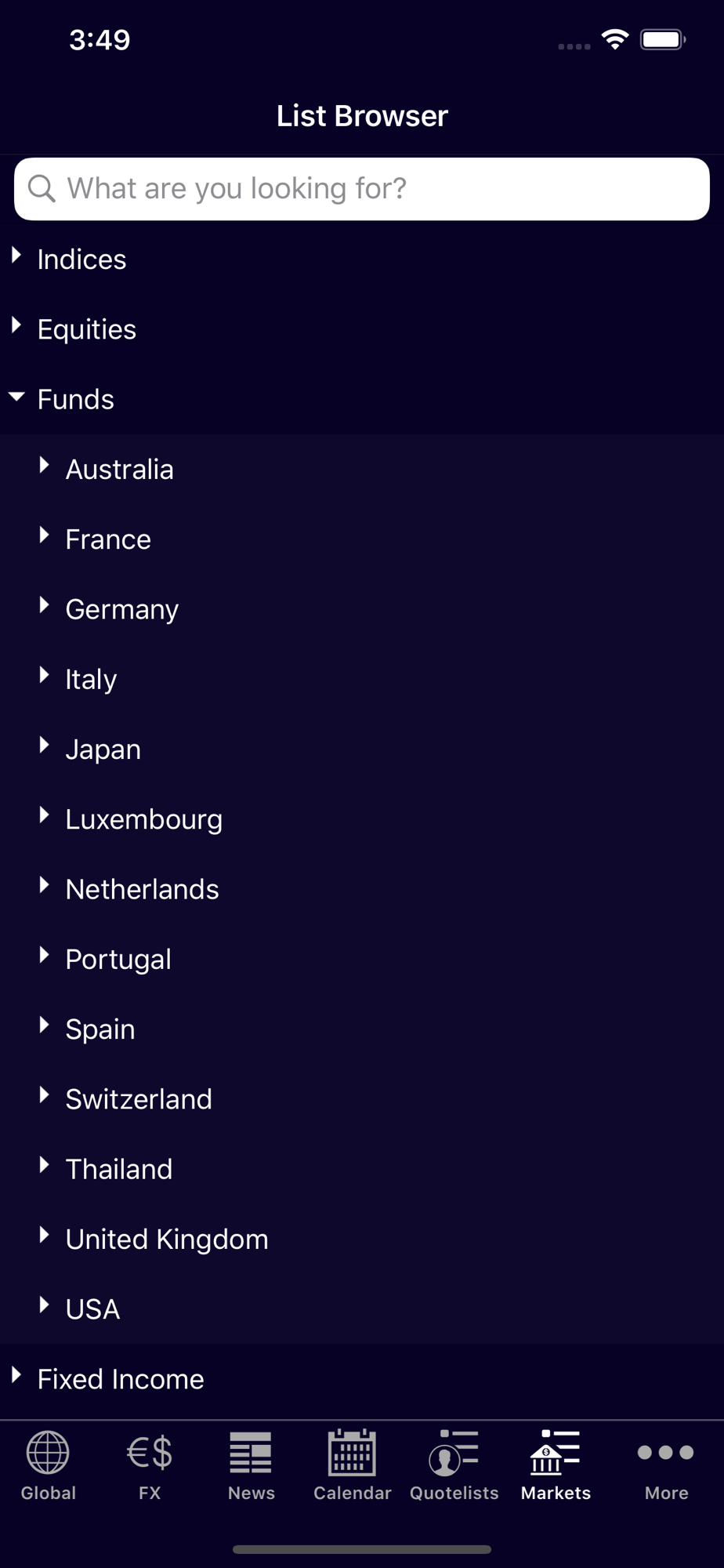Viewport: 724px width, 1568px height.
Task: Tap the search magnifier icon
Action: [x=42, y=188]
